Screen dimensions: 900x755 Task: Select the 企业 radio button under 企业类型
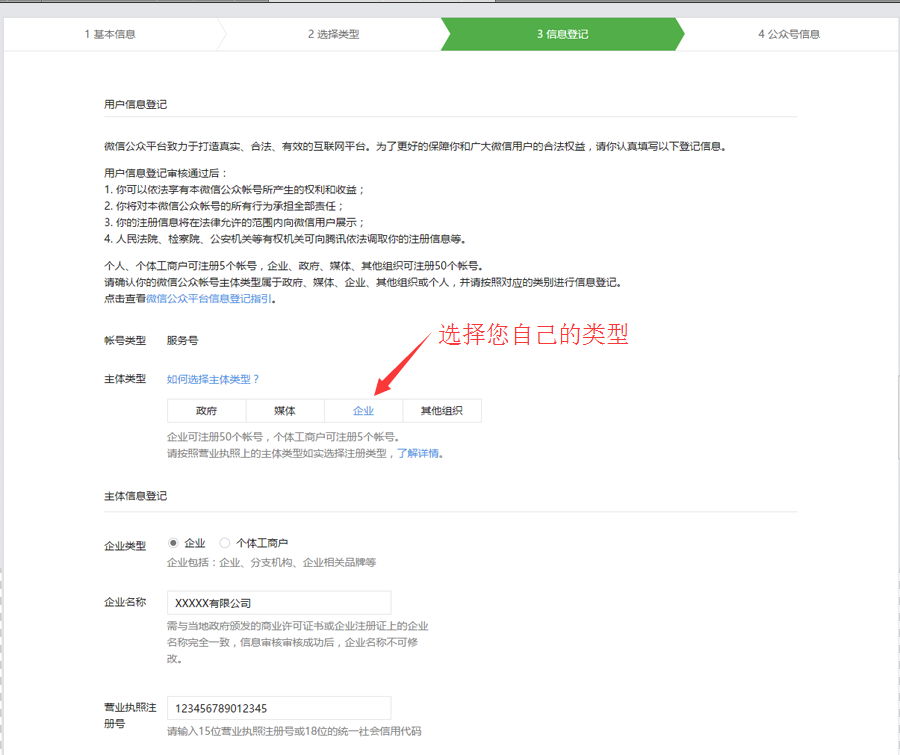tap(173, 543)
